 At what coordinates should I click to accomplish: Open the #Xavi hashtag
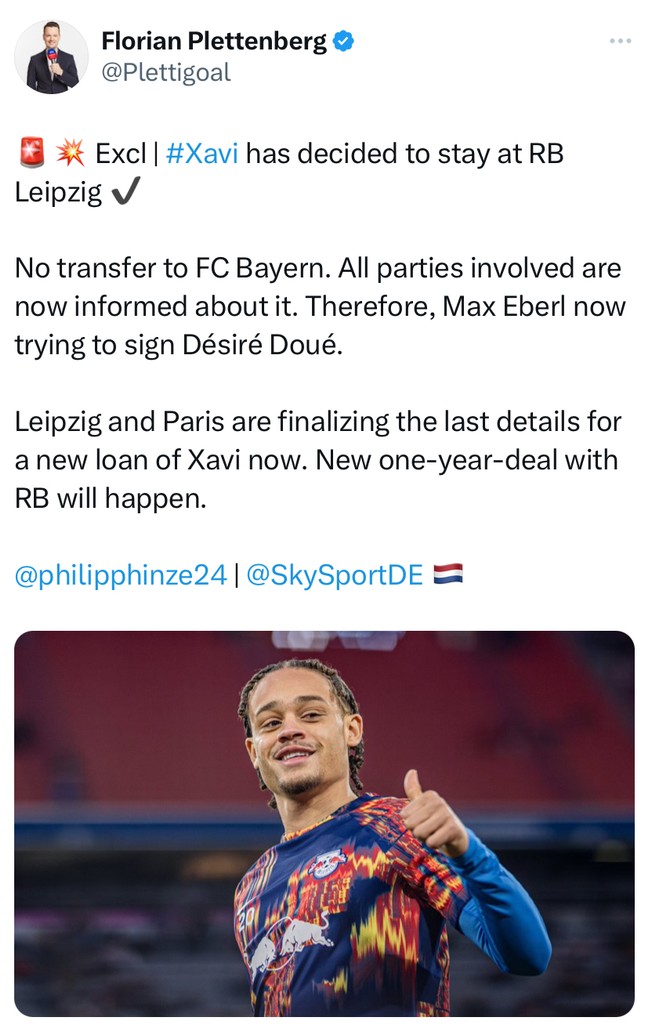202,155
